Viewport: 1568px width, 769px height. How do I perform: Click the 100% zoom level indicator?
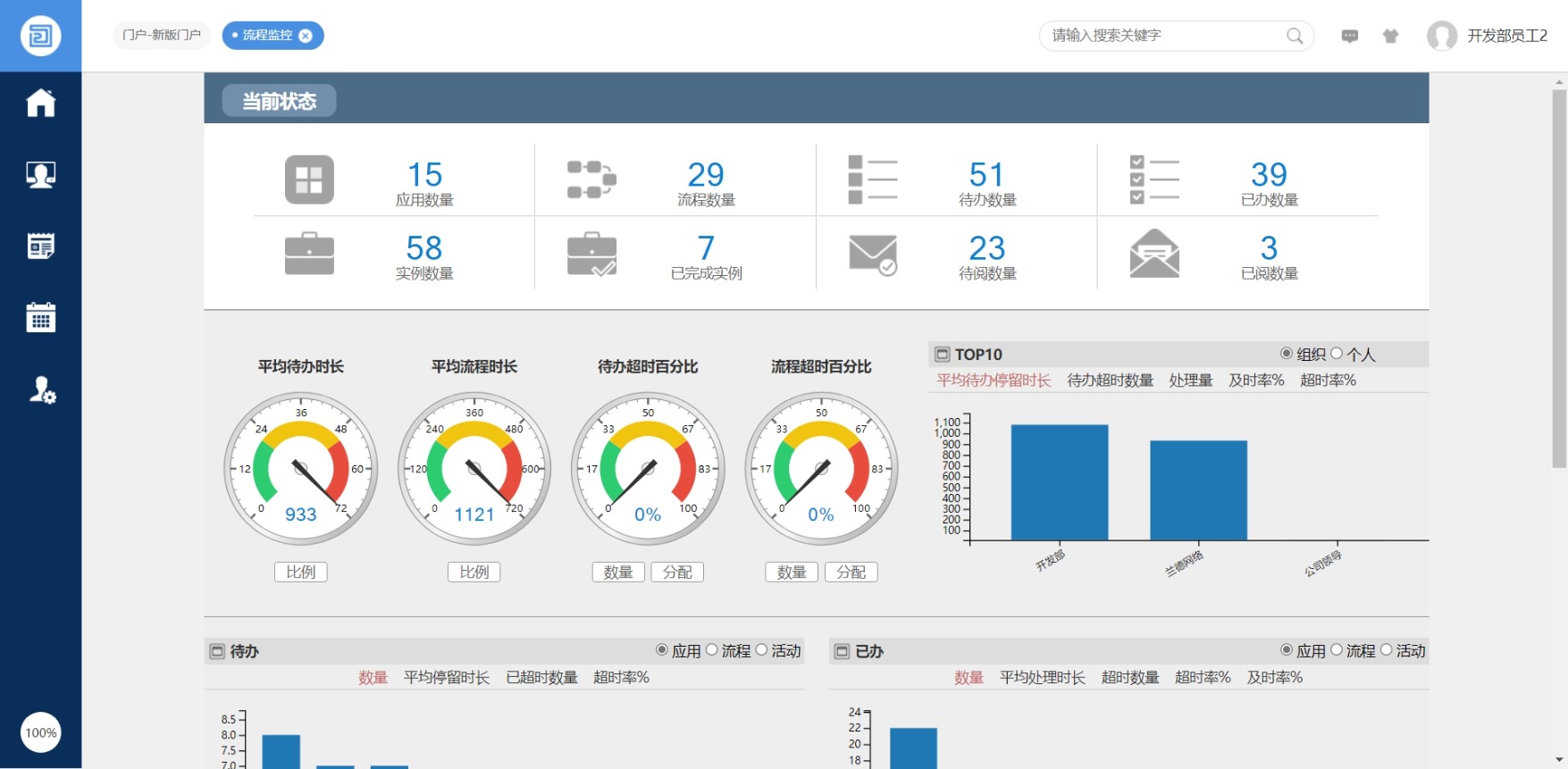41,732
